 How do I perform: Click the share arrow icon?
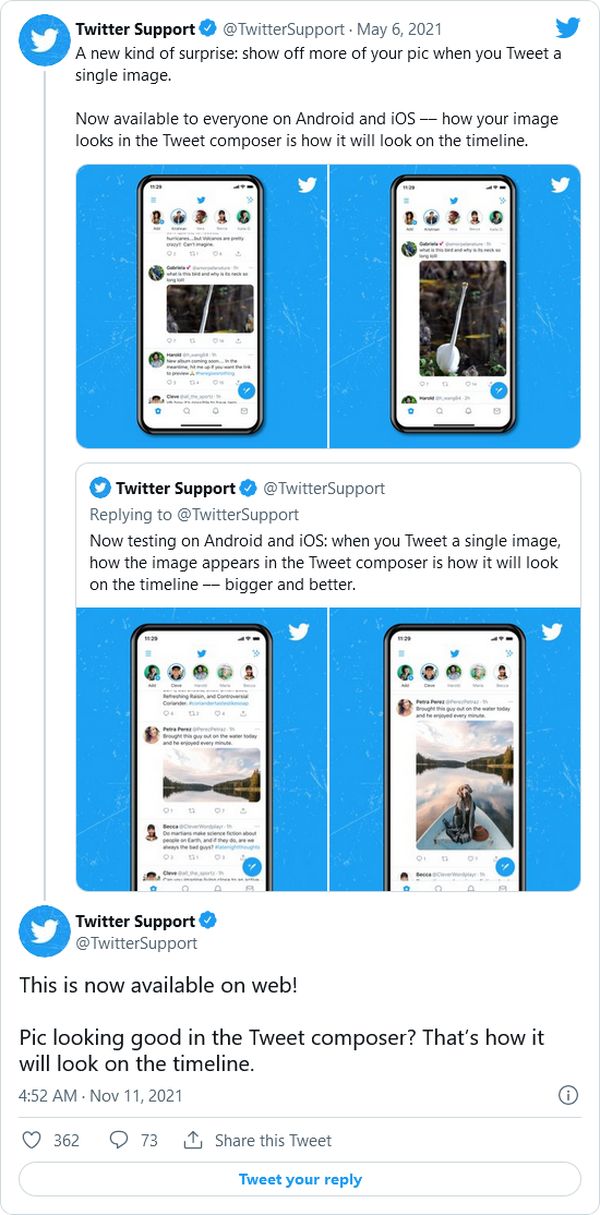coord(193,1140)
